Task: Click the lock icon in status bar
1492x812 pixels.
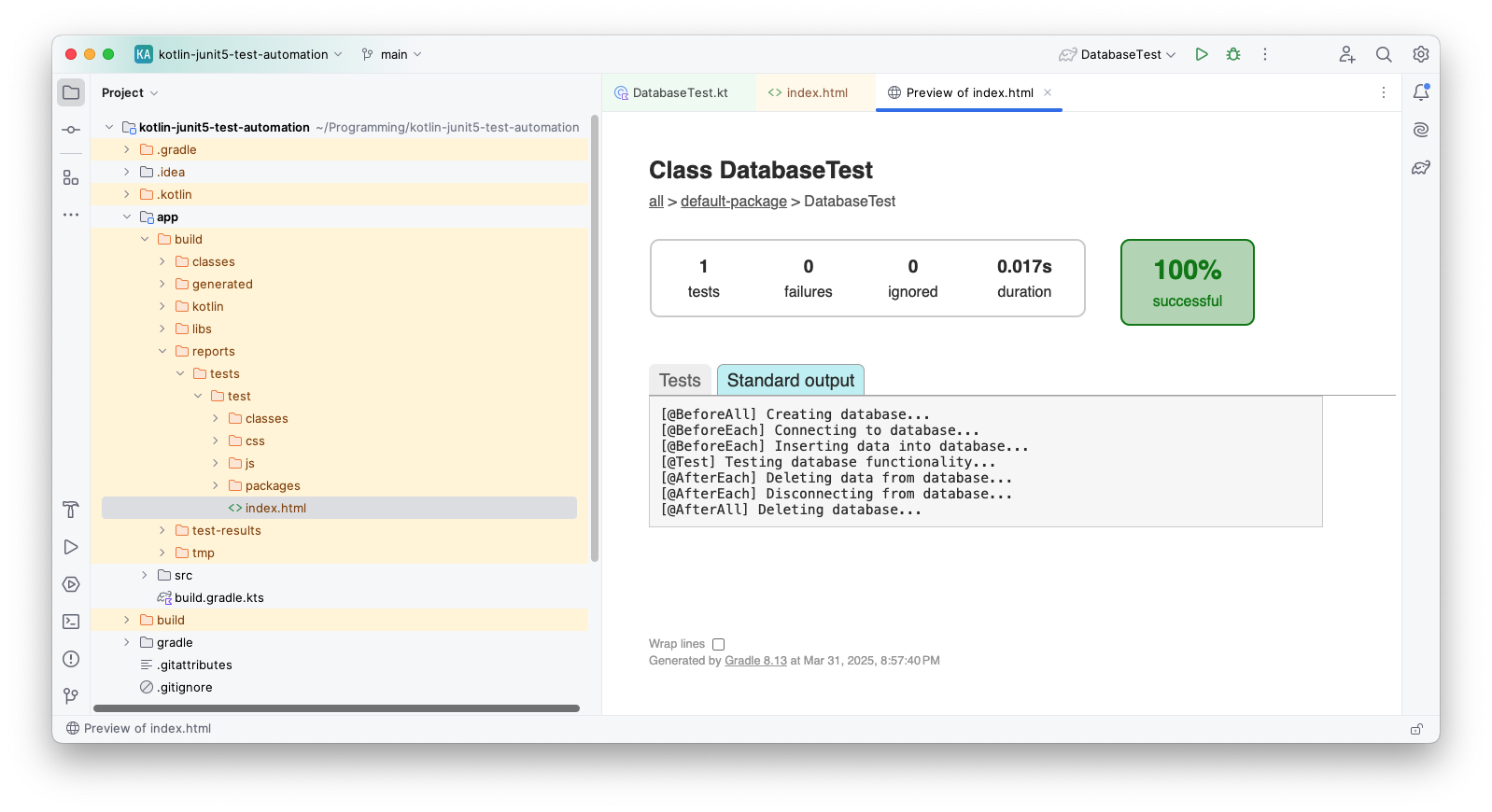Action: click(1416, 729)
